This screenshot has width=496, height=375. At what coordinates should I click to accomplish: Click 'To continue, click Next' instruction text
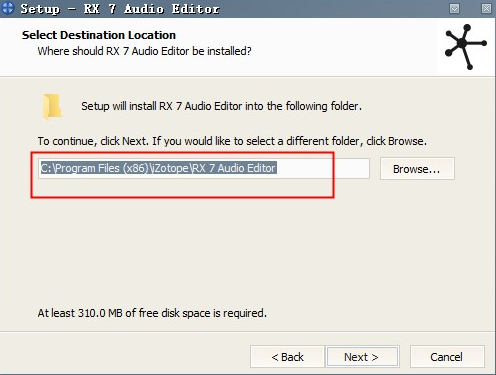[232, 141]
